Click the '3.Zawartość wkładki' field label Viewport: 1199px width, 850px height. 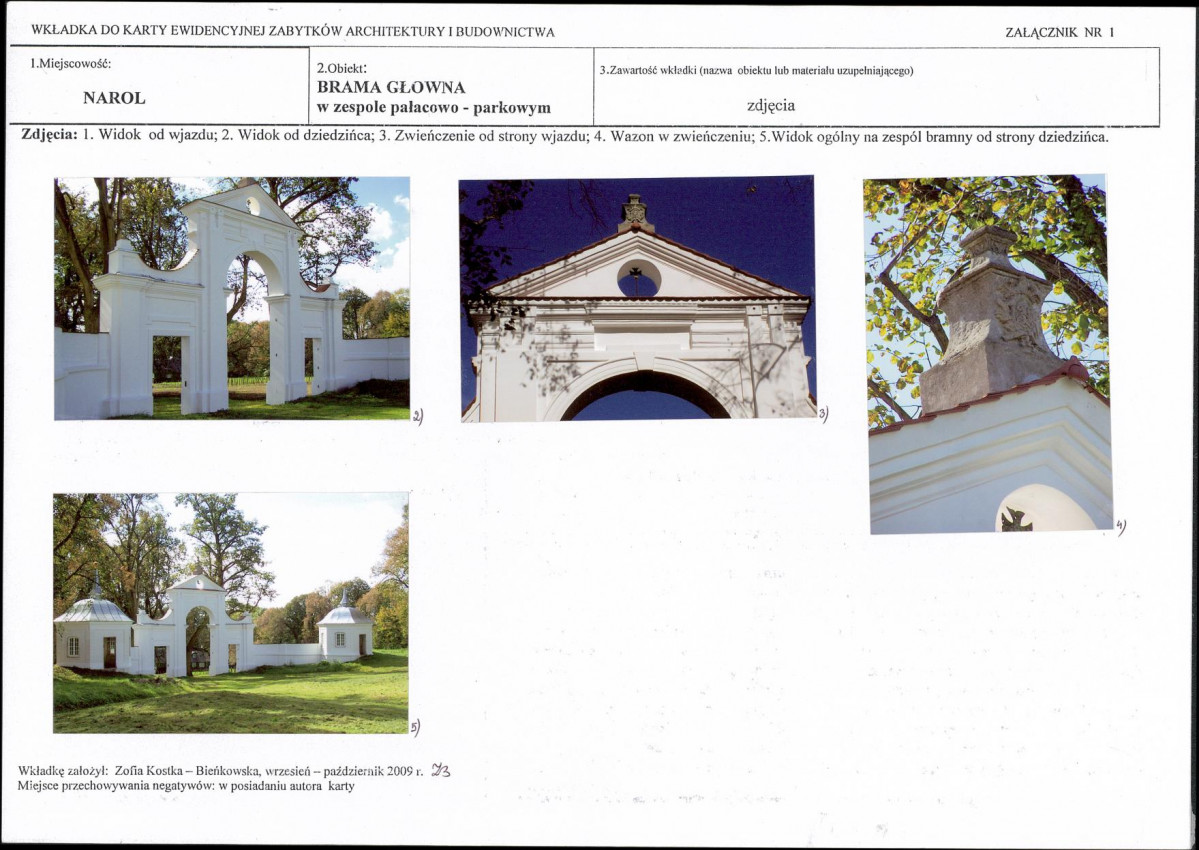(757, 70)
